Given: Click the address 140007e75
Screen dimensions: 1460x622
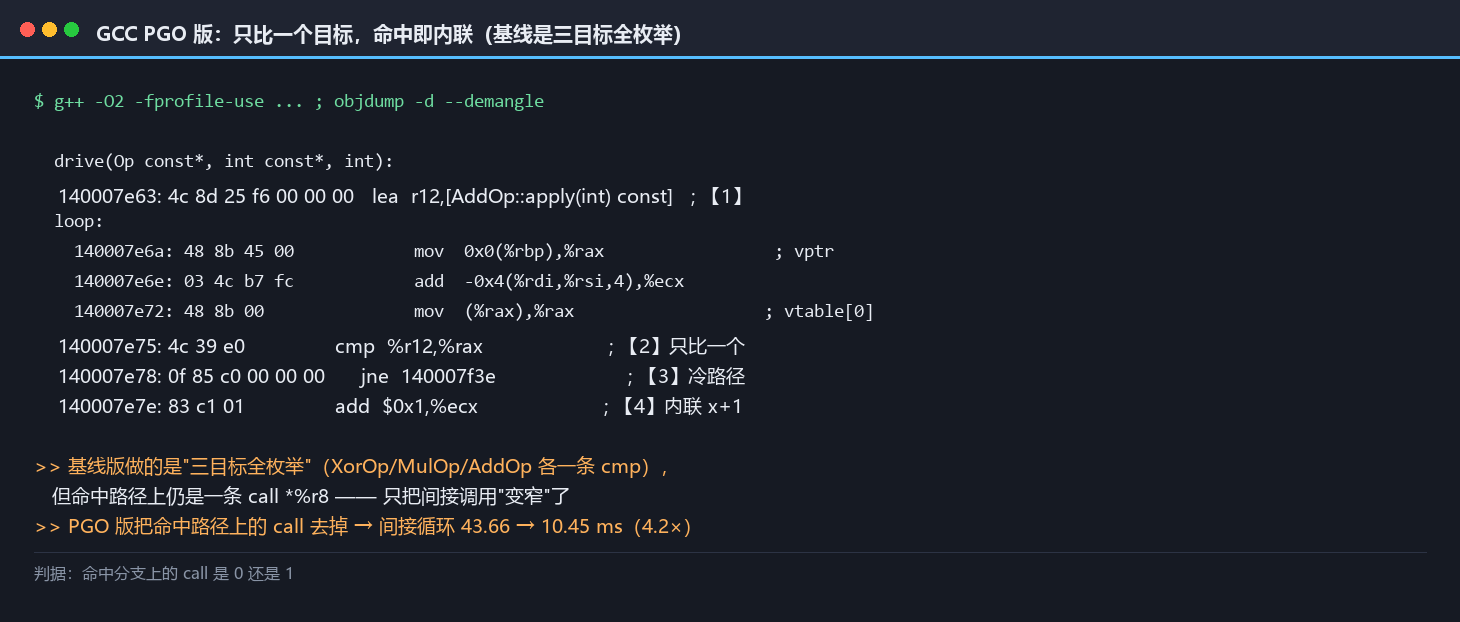Looking at the screenshot, I should pyautogui.click(x=110, y=347).
